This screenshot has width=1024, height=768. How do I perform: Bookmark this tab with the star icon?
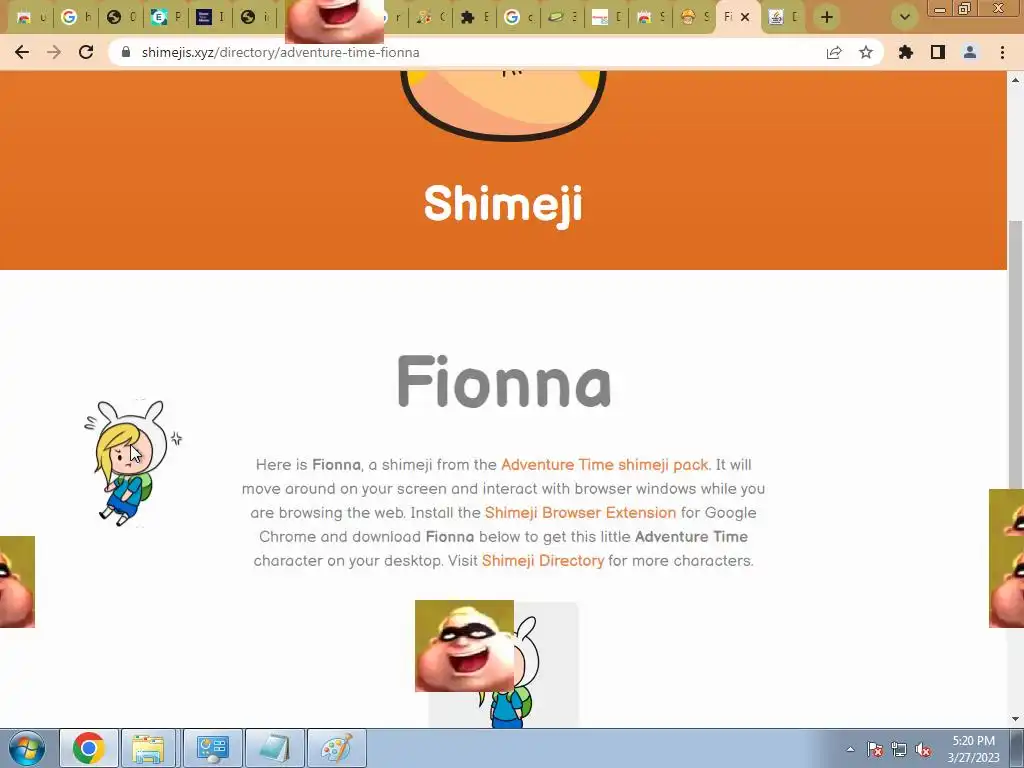[x=866, y=52]
